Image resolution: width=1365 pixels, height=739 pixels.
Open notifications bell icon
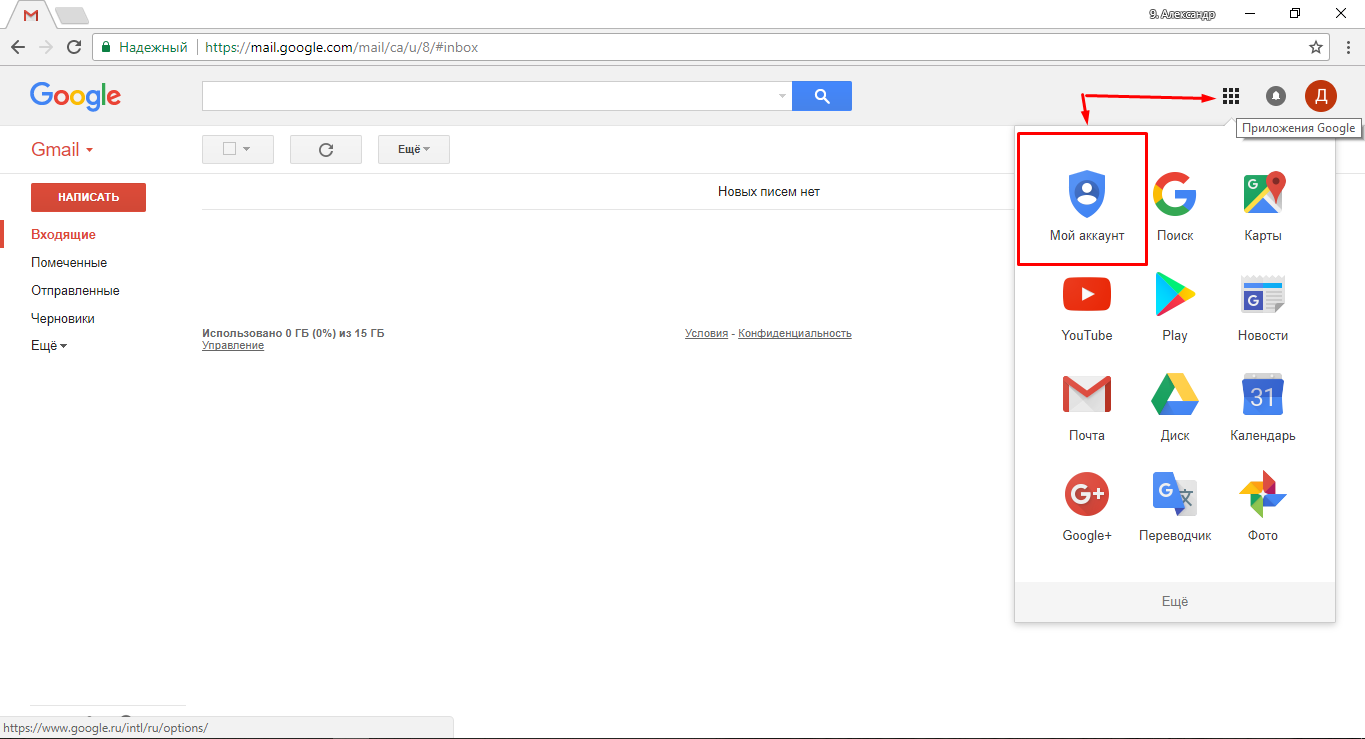pos(1276,96)
